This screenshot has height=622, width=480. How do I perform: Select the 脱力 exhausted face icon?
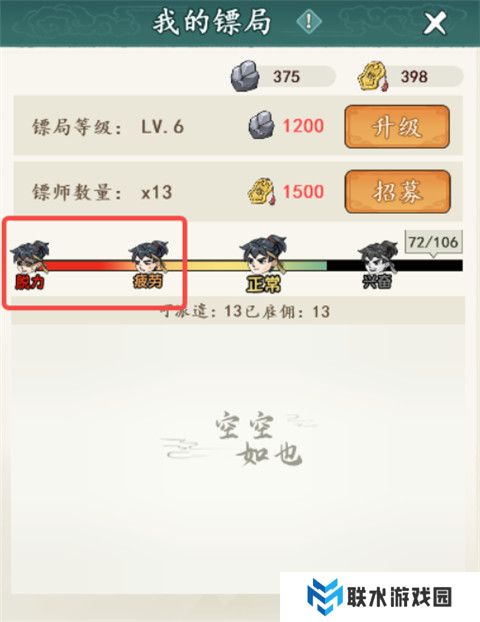pyautogui.click(x=30, y=257)
